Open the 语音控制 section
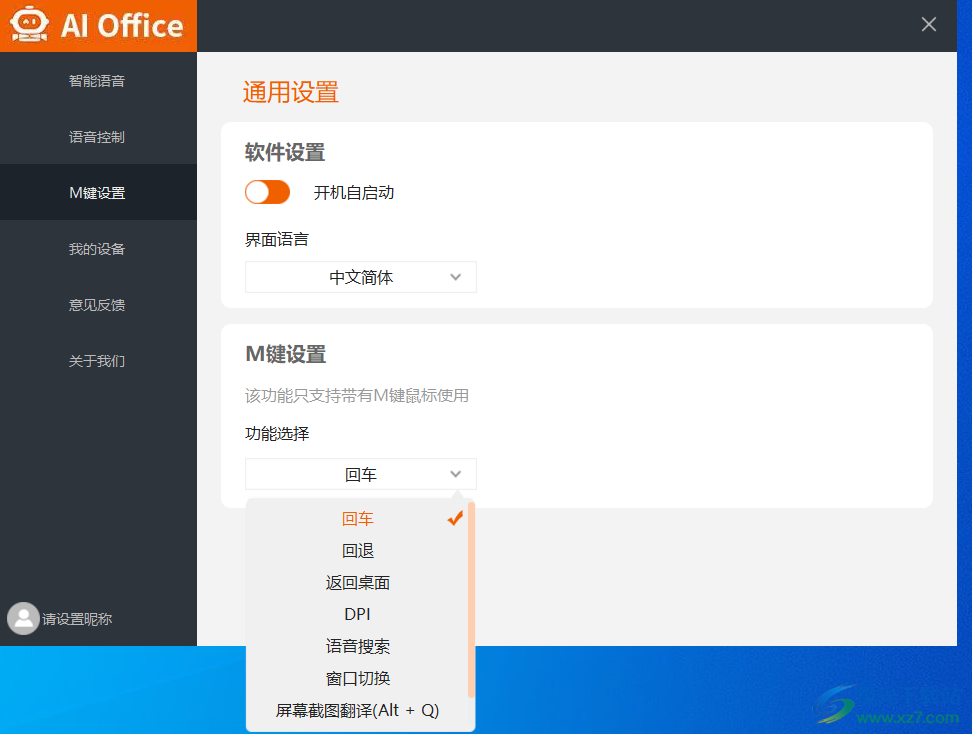This screenshot has height=734, width=972. pyautogui.click(x=96, y=136)
